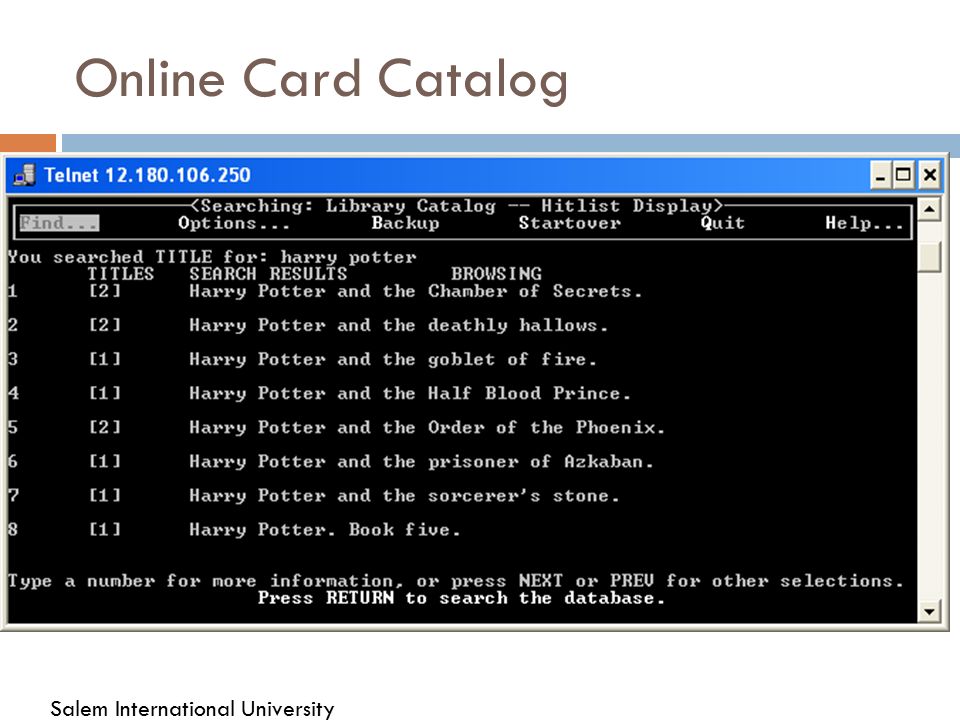
Task: Click the TITLES column header
Action: pos(121,274)
